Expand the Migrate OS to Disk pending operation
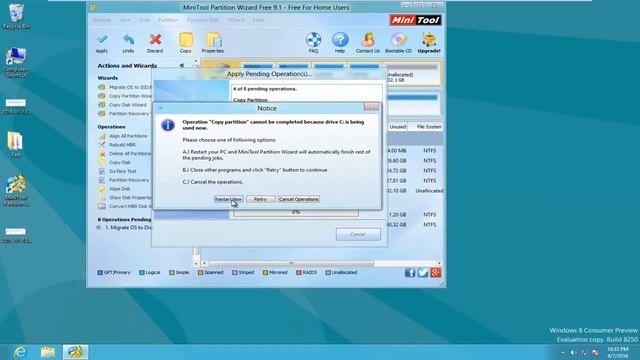640x360 pixels. (x=99, y=228)
